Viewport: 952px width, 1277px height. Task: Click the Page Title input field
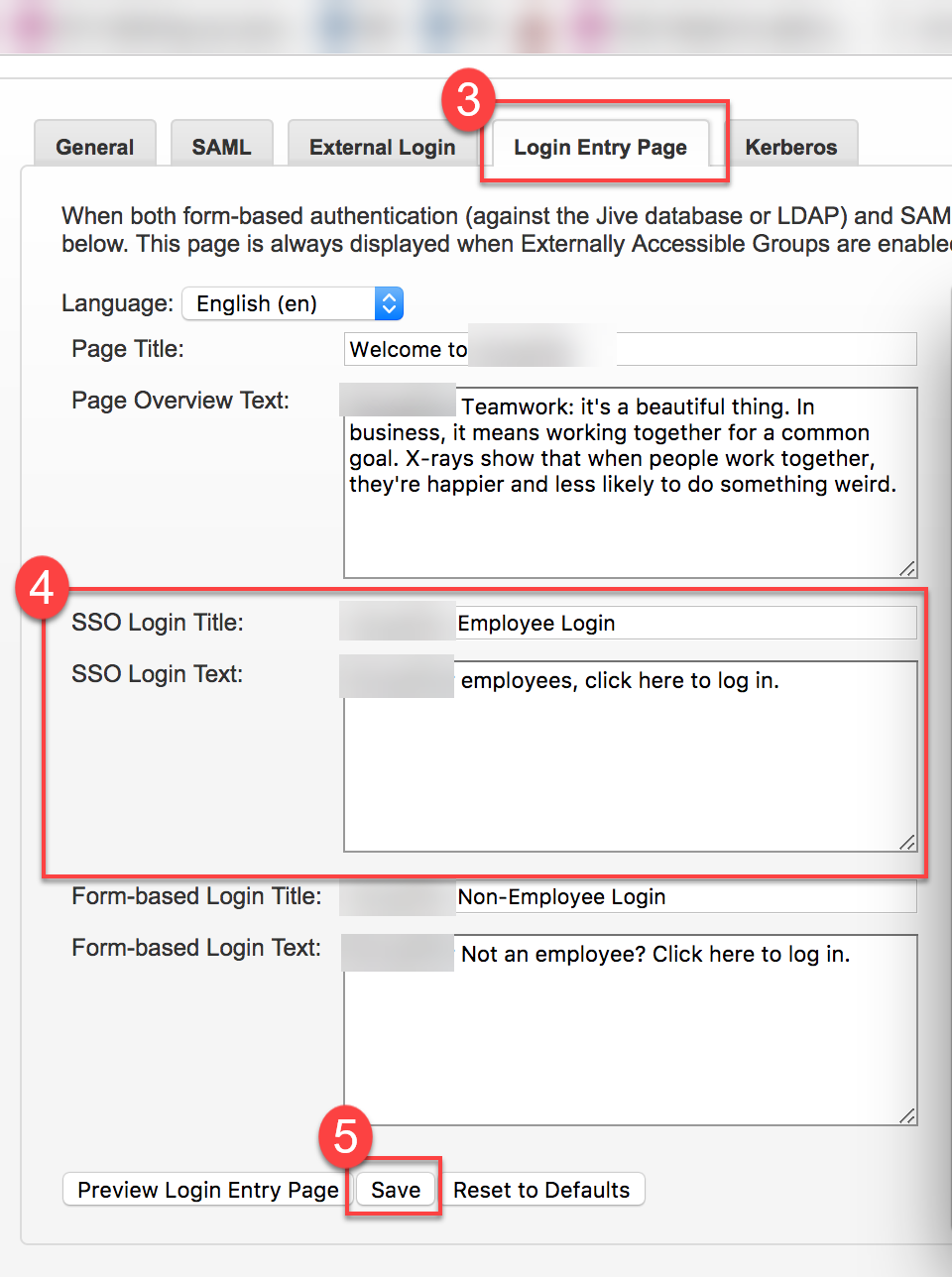coord(630,349)
